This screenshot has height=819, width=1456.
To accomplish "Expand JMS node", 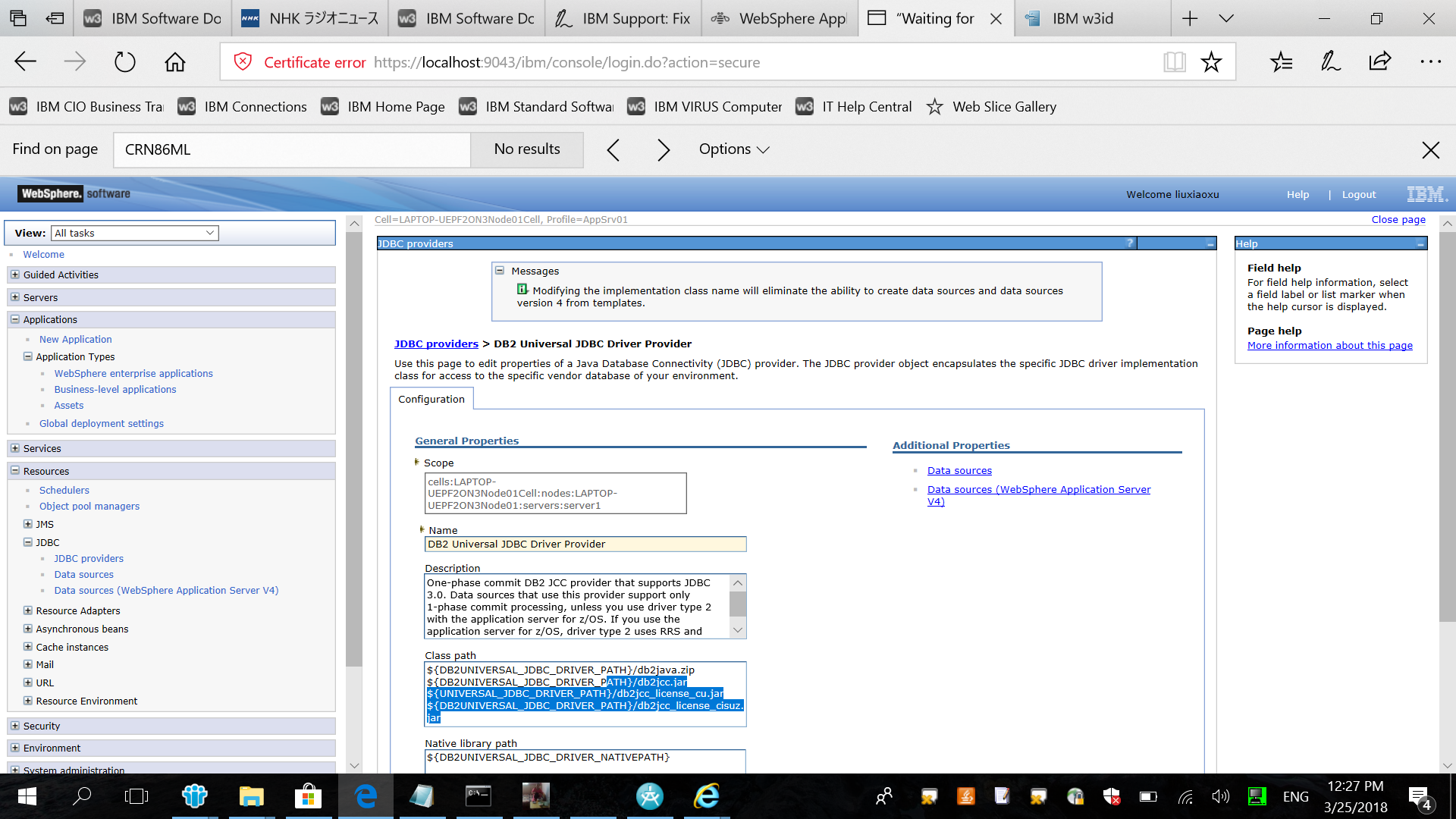I will 27,524.
